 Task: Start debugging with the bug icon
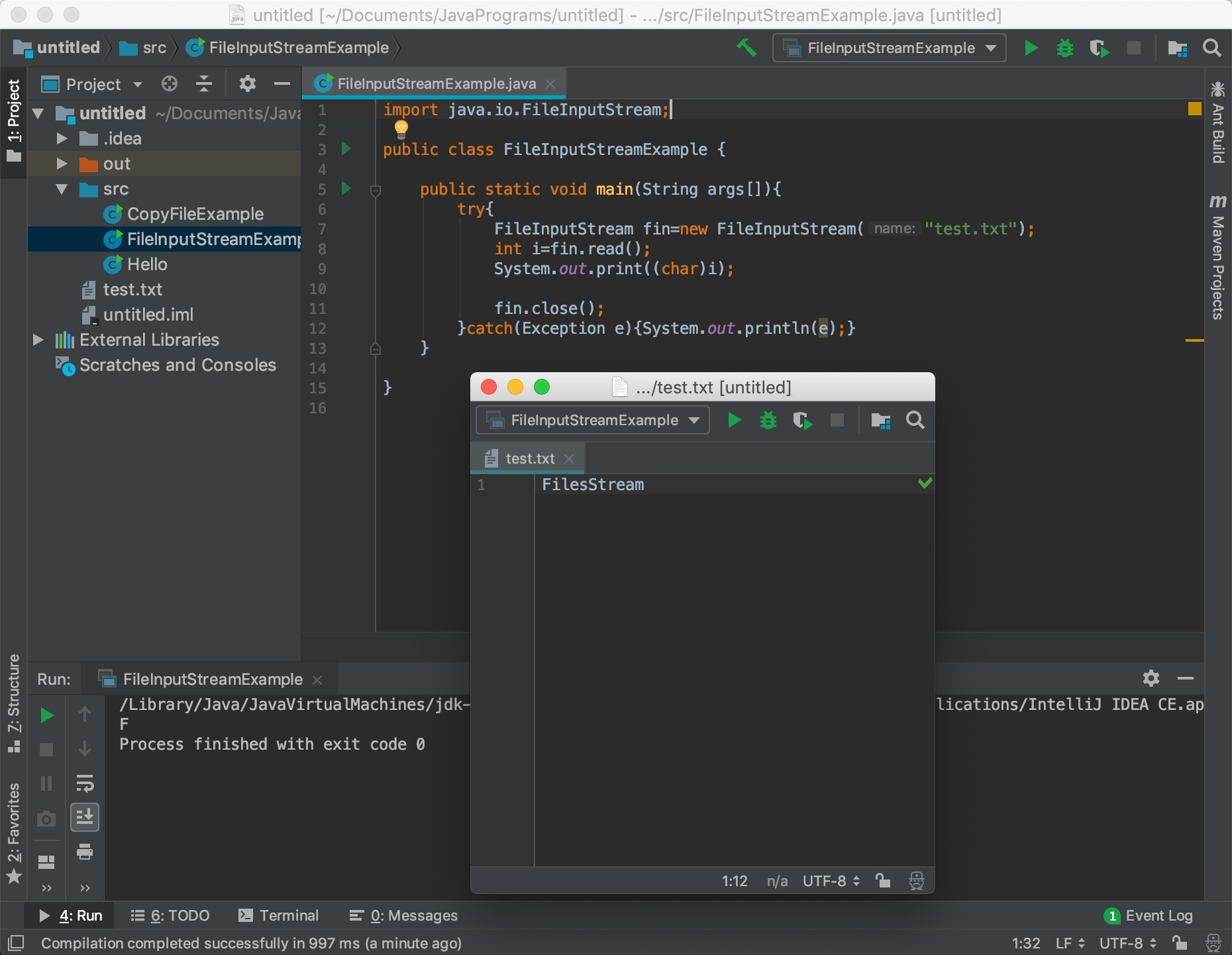click(1064, 48)
